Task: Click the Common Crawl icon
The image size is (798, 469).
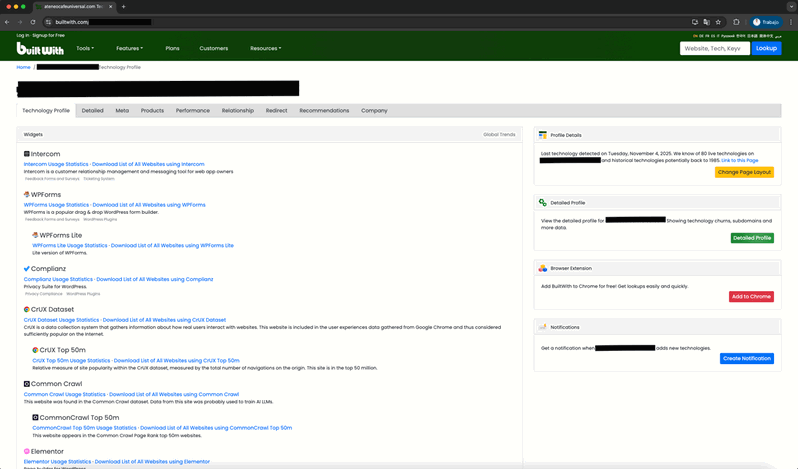Action: (x=26, y=384)
